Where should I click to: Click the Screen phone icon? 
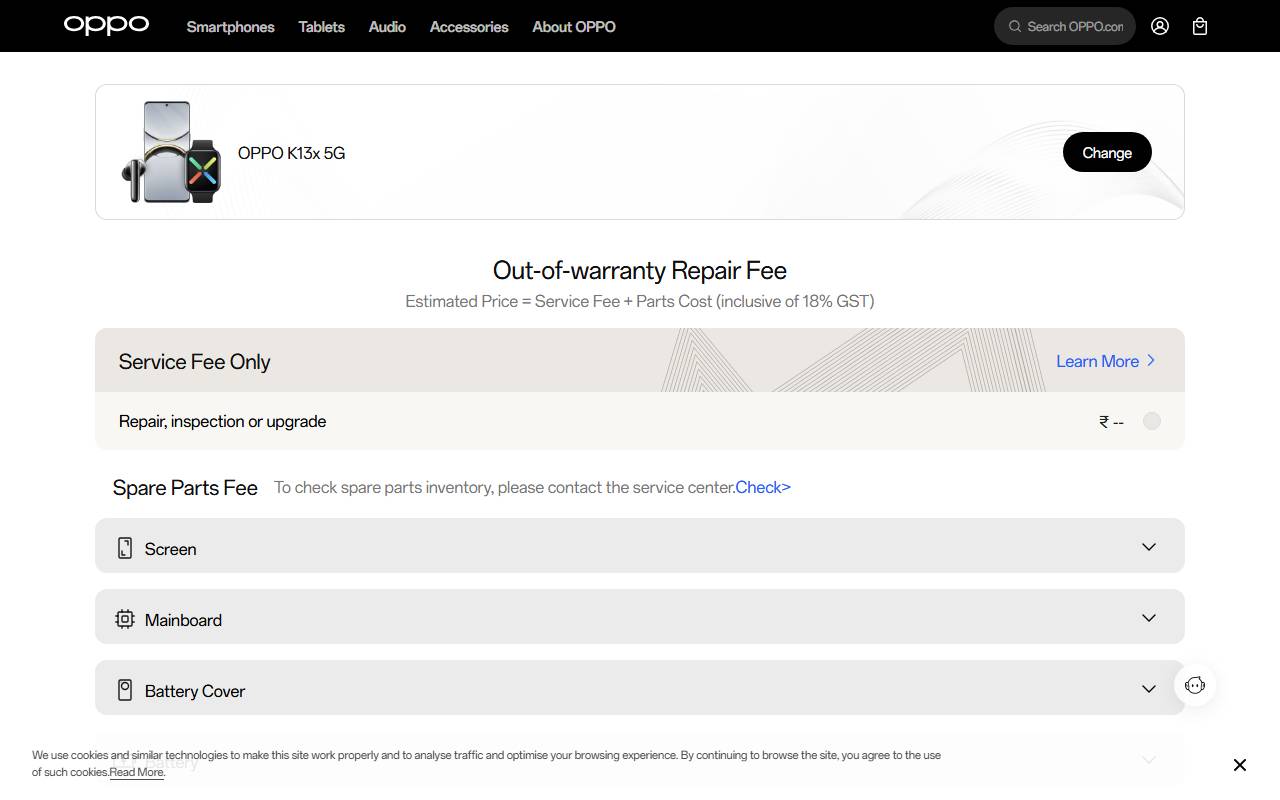125,548
